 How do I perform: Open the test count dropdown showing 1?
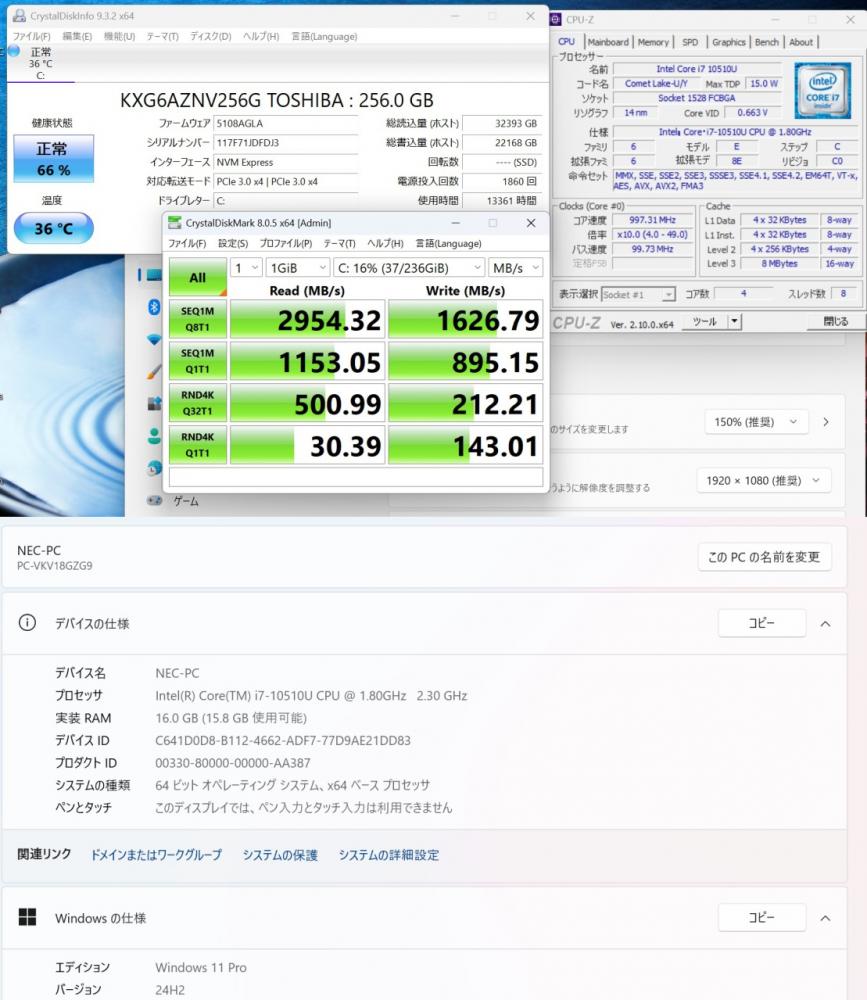(247, 268)
